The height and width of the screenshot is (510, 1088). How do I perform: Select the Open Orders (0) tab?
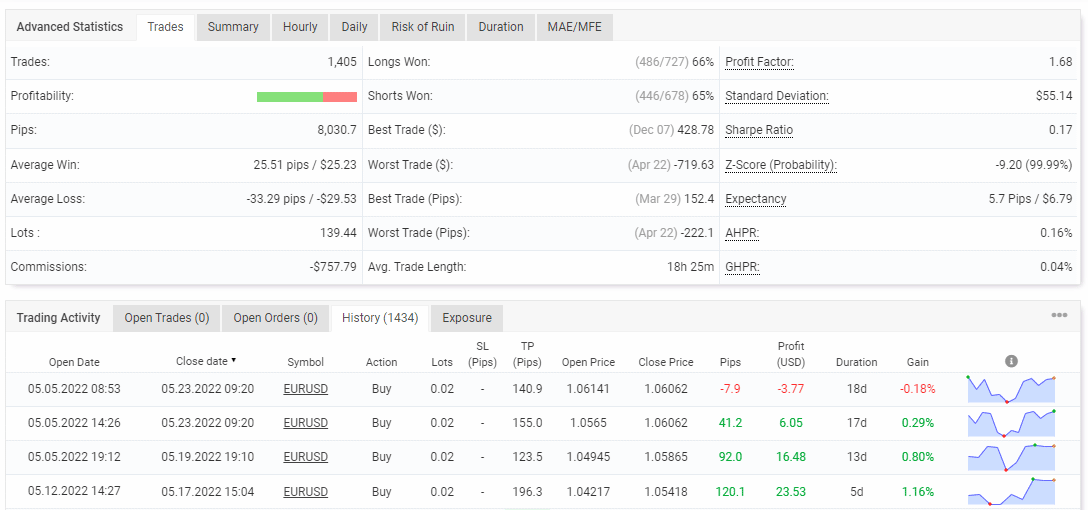coord(275,318)
